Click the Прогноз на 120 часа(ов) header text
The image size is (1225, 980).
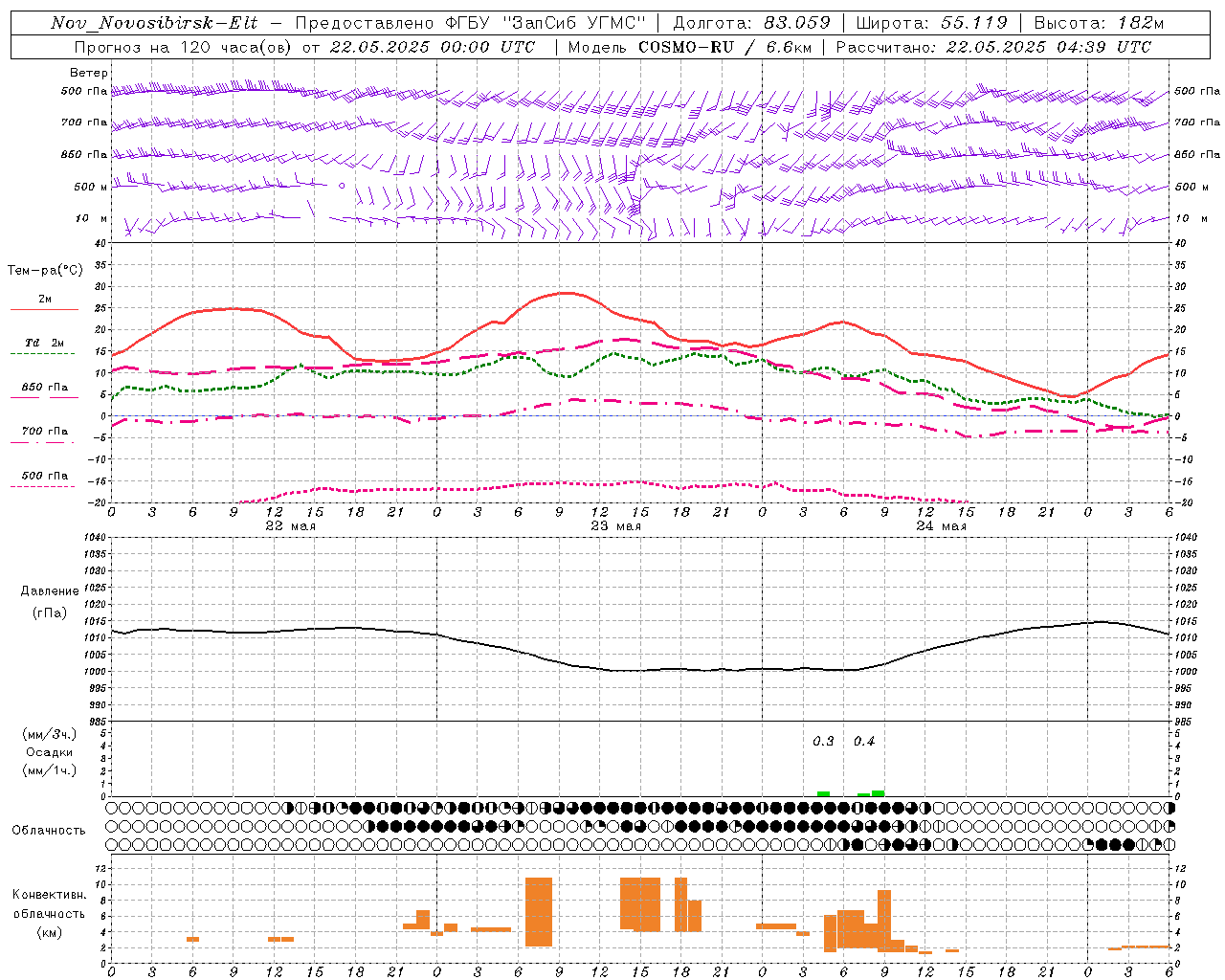[x=183, y=47]
